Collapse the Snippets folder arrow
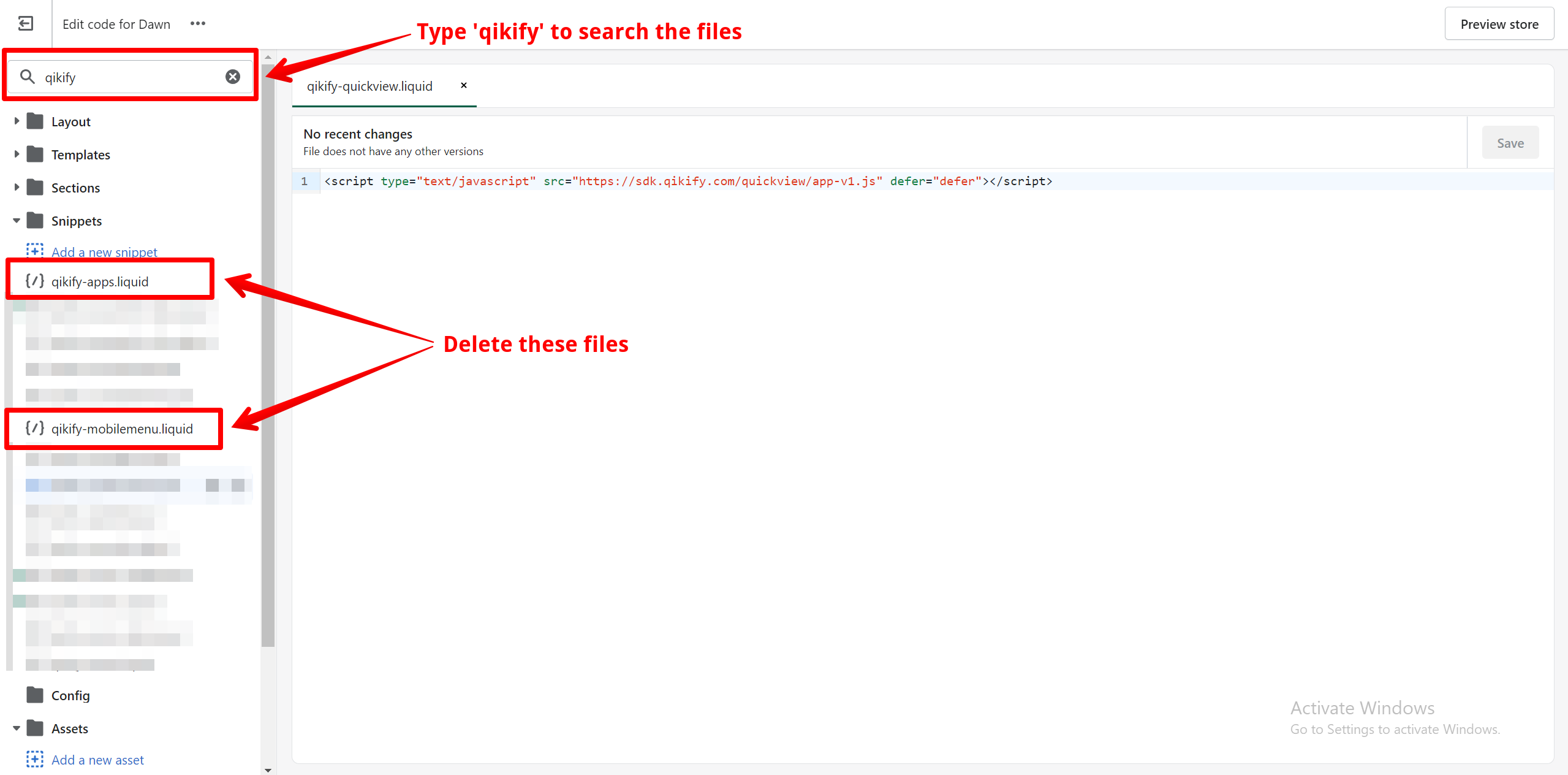The image size is (1568, 775). pos(17,221)
